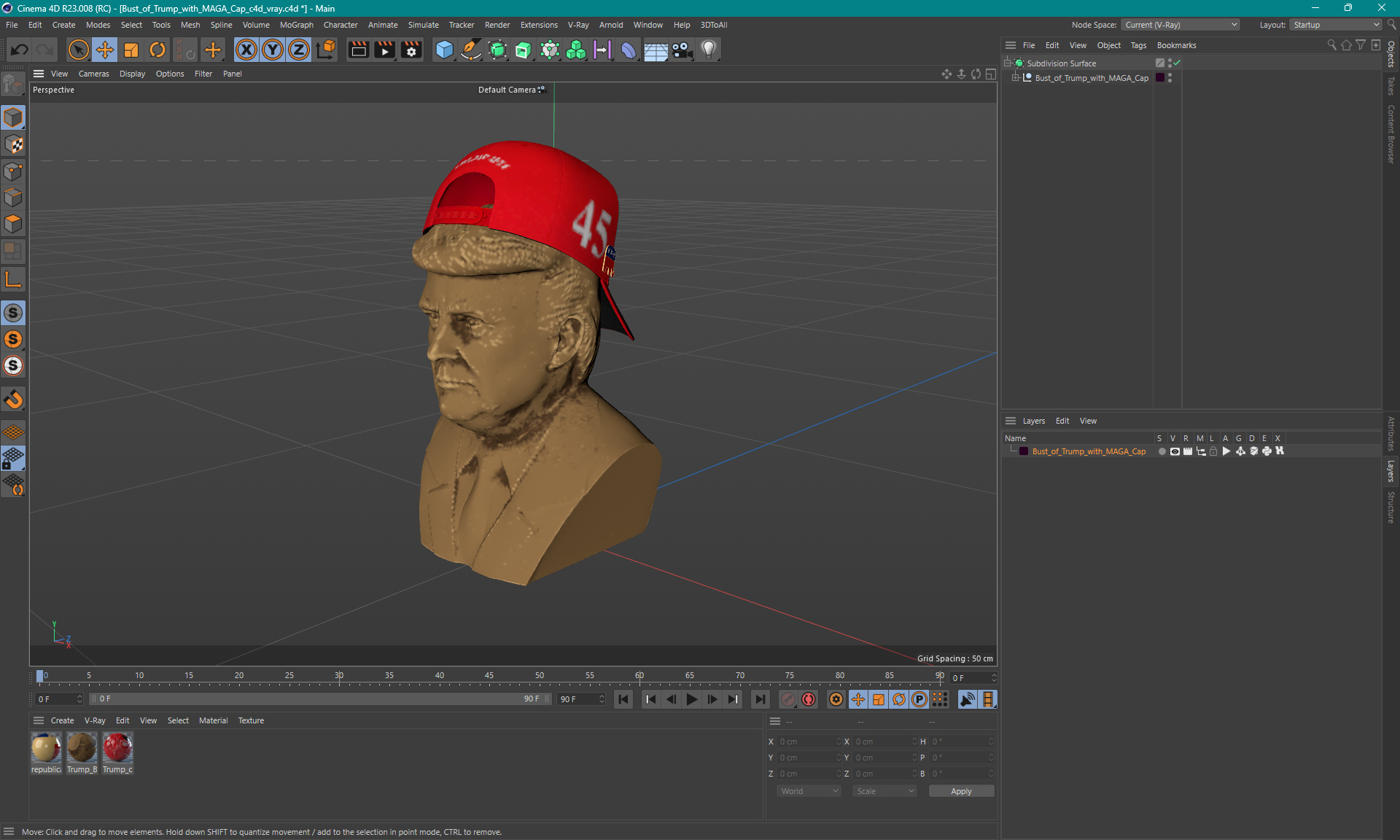Render the current view with clapperboard icon

pos(358,50)
